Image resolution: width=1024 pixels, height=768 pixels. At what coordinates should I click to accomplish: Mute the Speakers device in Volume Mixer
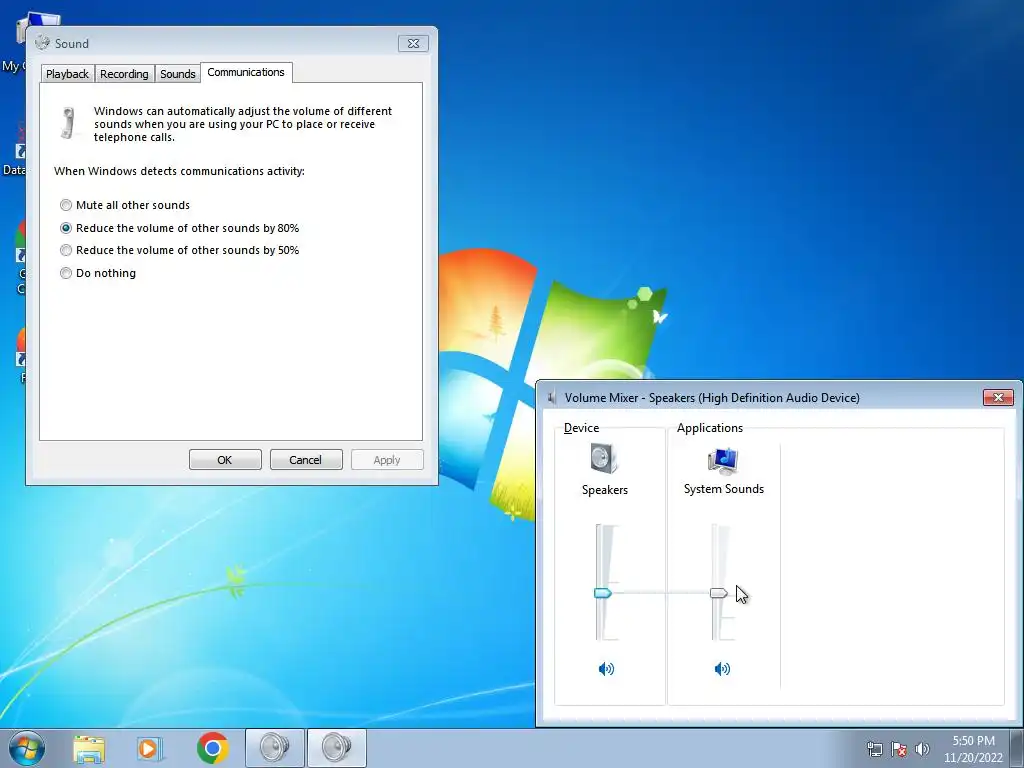606,669
